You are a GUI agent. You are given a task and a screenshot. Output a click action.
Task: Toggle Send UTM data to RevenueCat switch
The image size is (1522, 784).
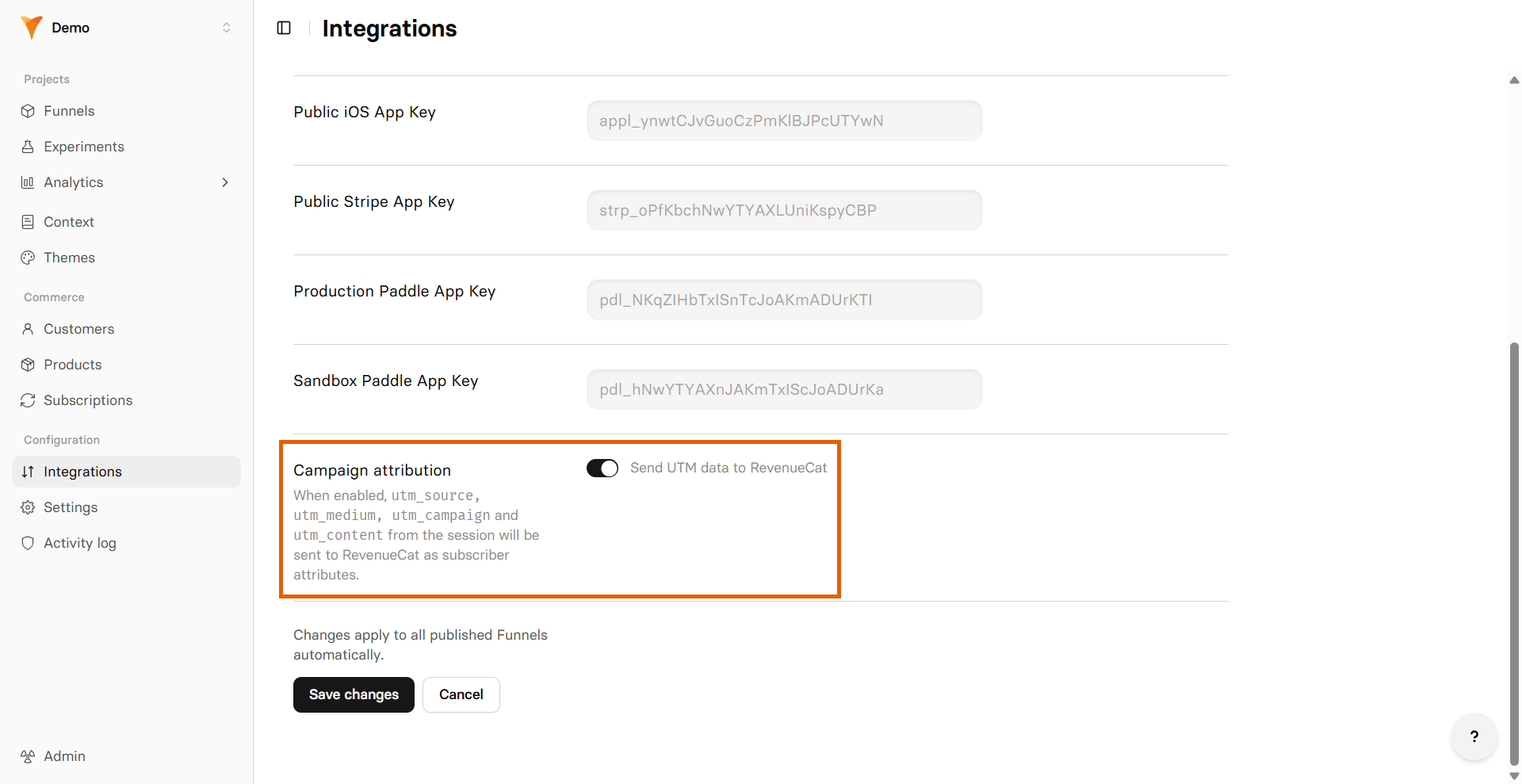[602, 468]
